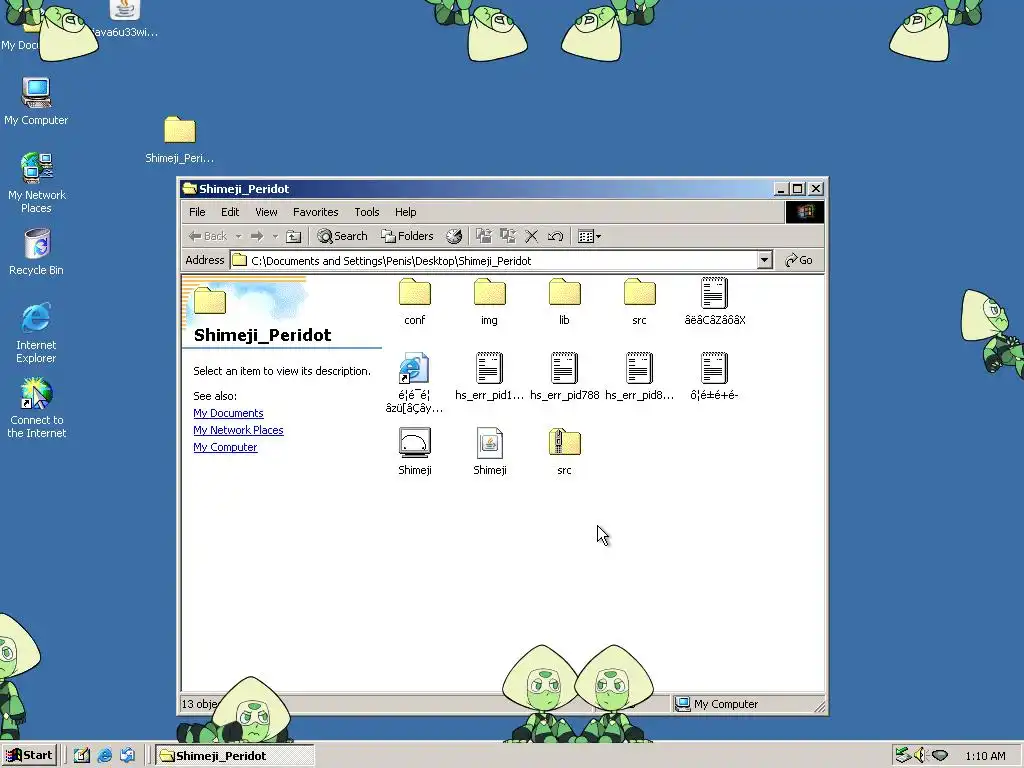This screenshot has height=768, width=1024.
Task: Click the Recycle Bin desktop icon
Action: (x=37, y=252)
